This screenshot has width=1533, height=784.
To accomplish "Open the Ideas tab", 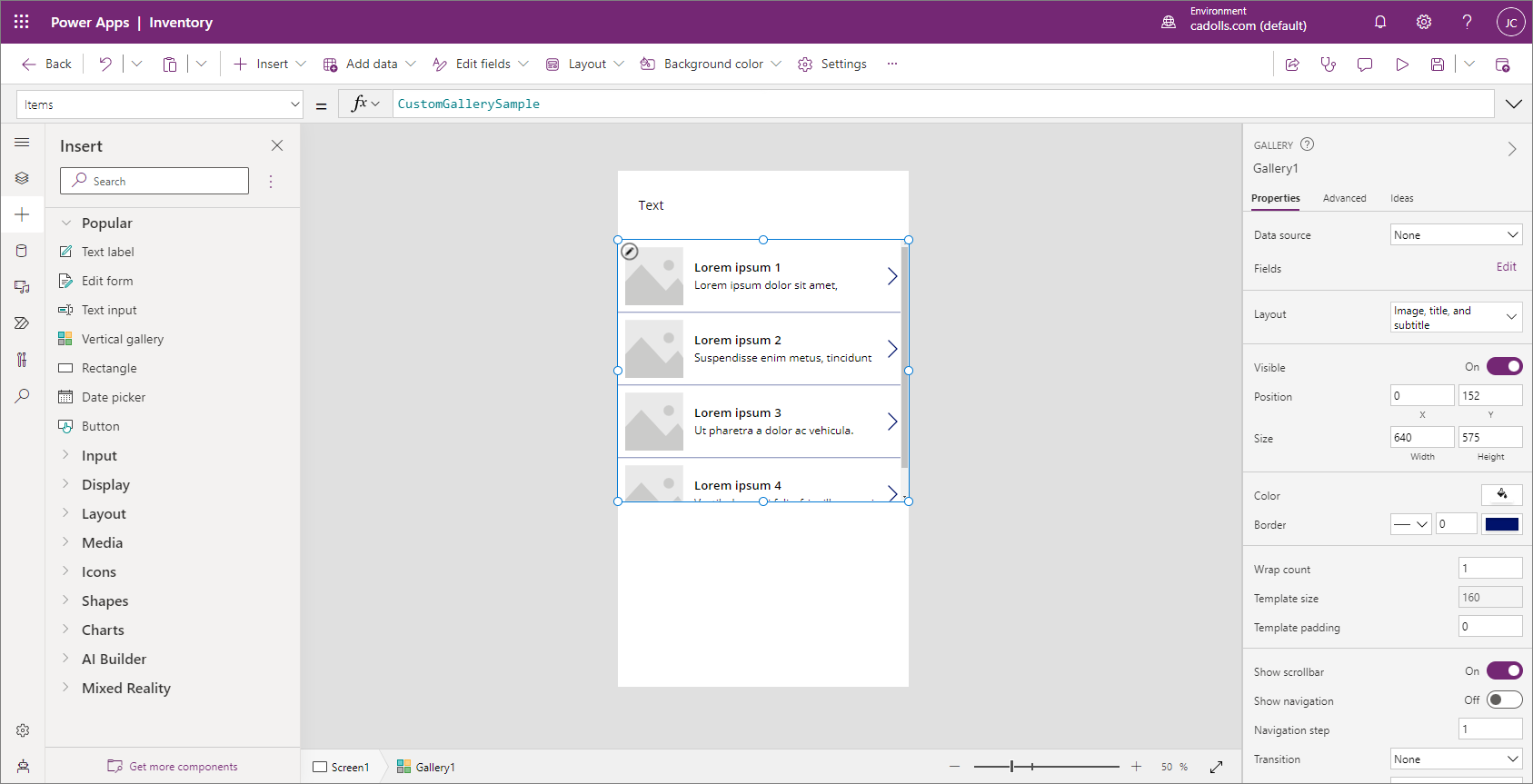I will [1401, 198].
